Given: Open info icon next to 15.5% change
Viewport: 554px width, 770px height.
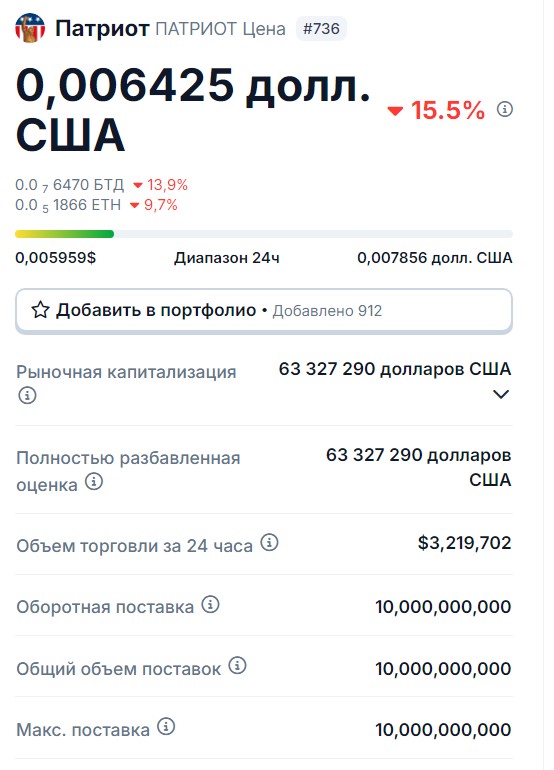Looking at the screenshot, I should tap(504, 109).
